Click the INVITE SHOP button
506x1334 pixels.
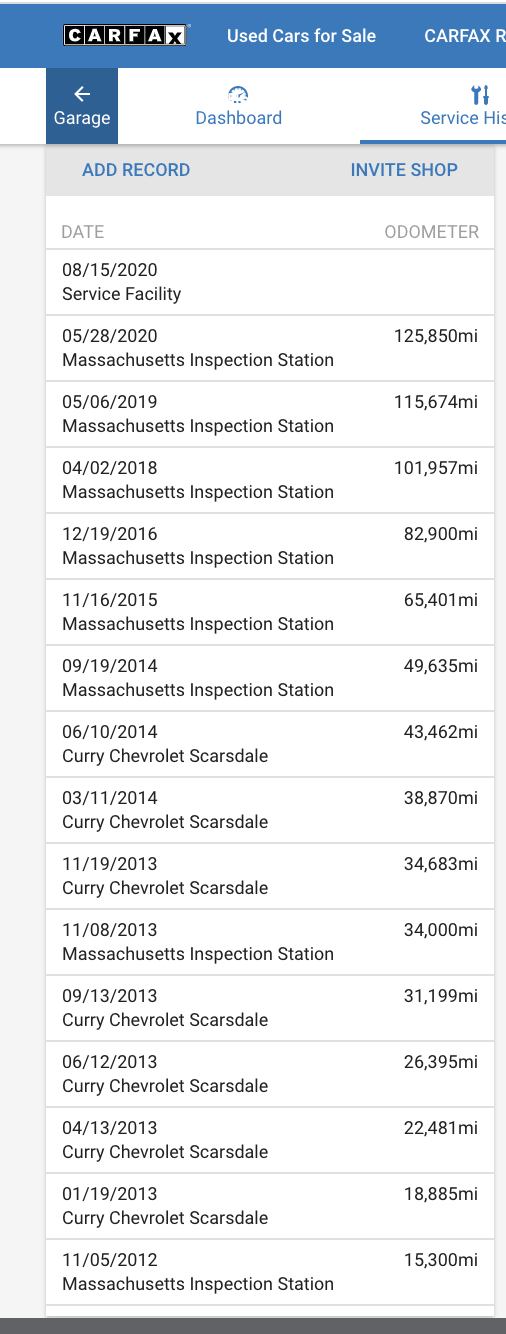[404, 170]
